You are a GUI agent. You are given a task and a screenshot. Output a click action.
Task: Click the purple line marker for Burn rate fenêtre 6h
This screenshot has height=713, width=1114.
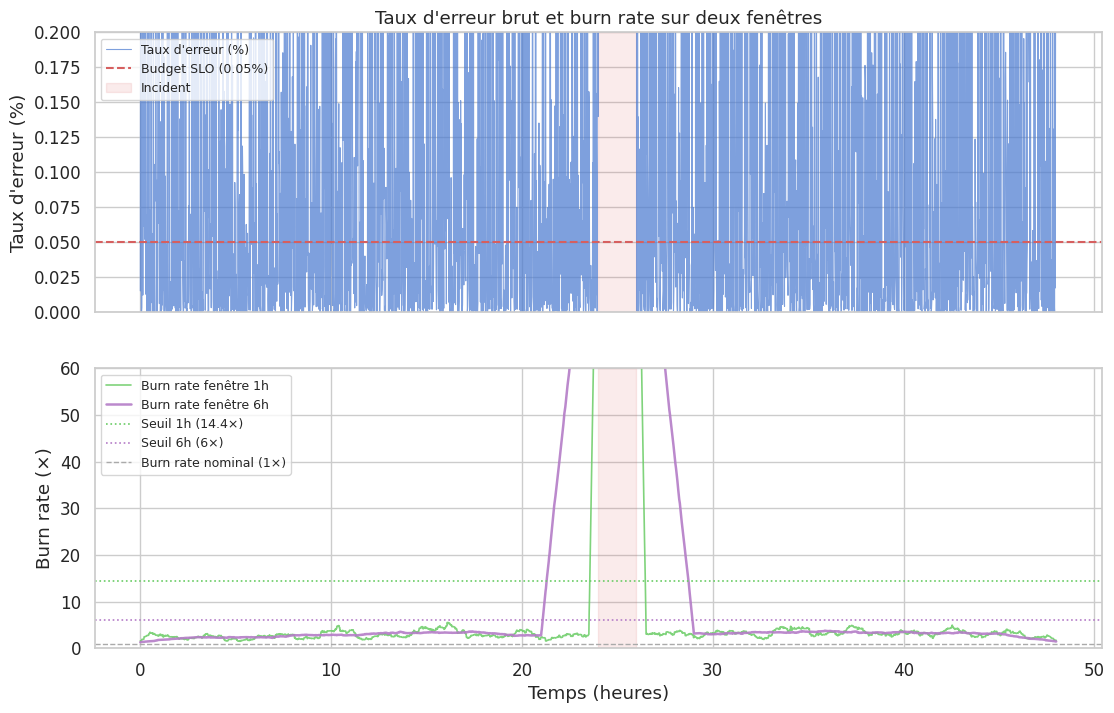point(119,404)
